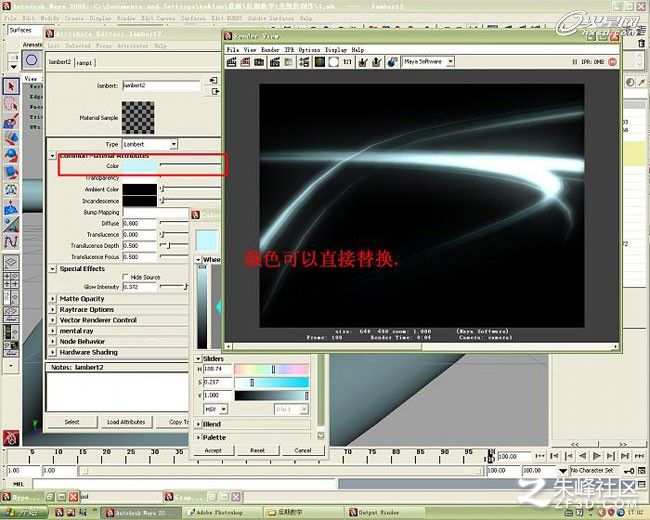Expand the Matte Opacity section
This screenshot has width=650, height=520.
point(53,299)
